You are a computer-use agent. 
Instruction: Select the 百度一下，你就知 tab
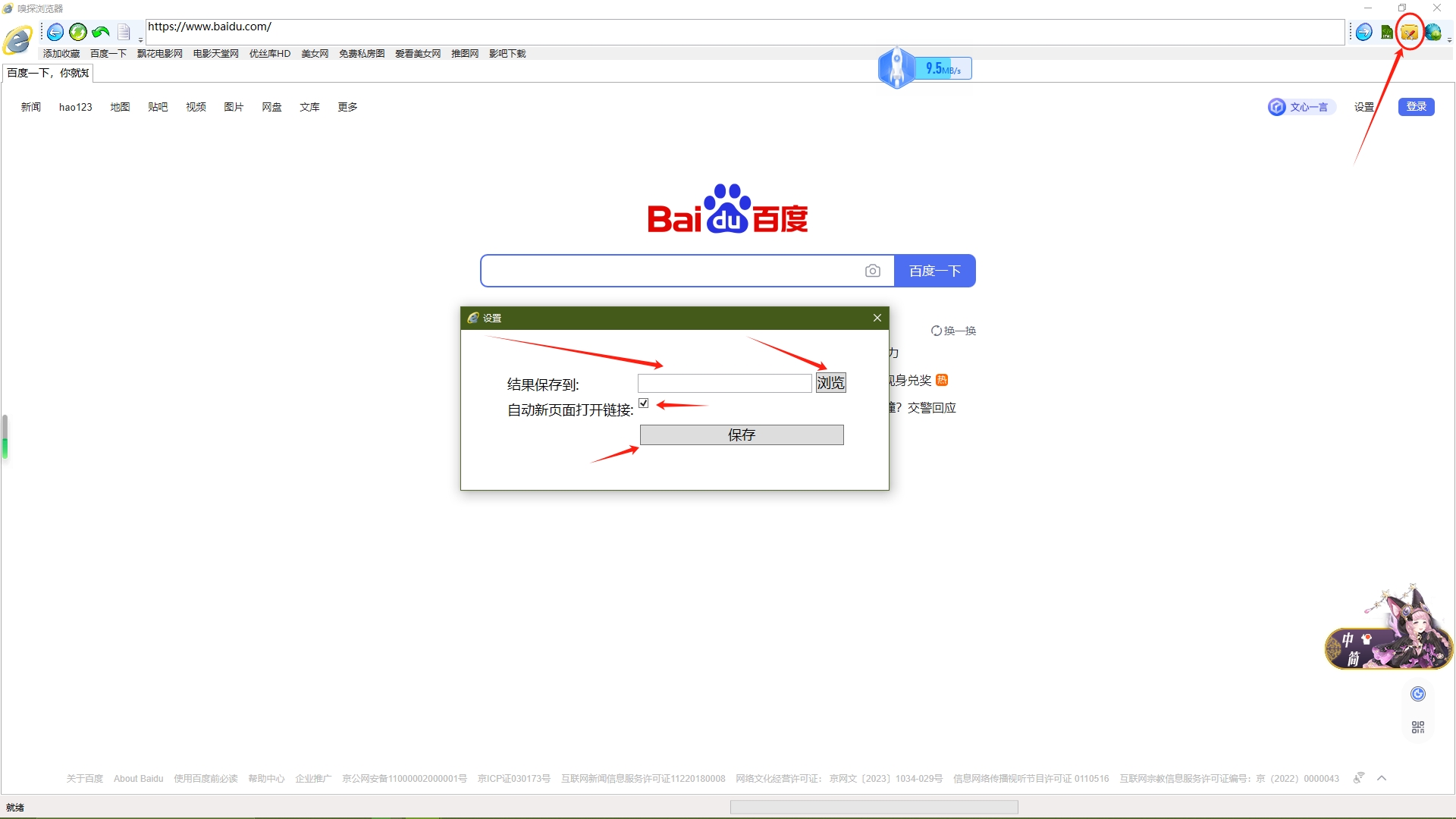tap(48, 73)
